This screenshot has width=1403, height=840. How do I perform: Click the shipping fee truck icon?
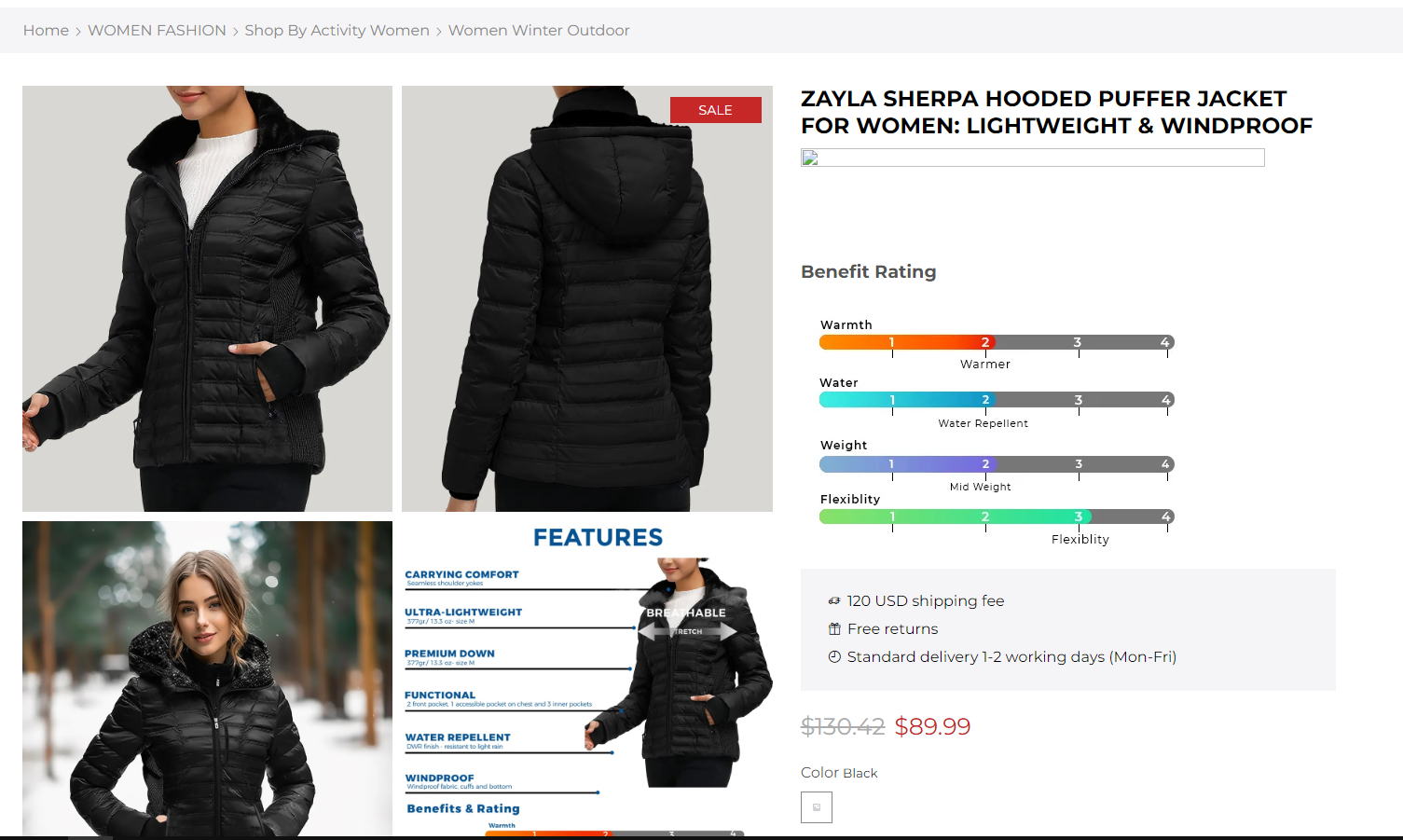tap(834, 601)
